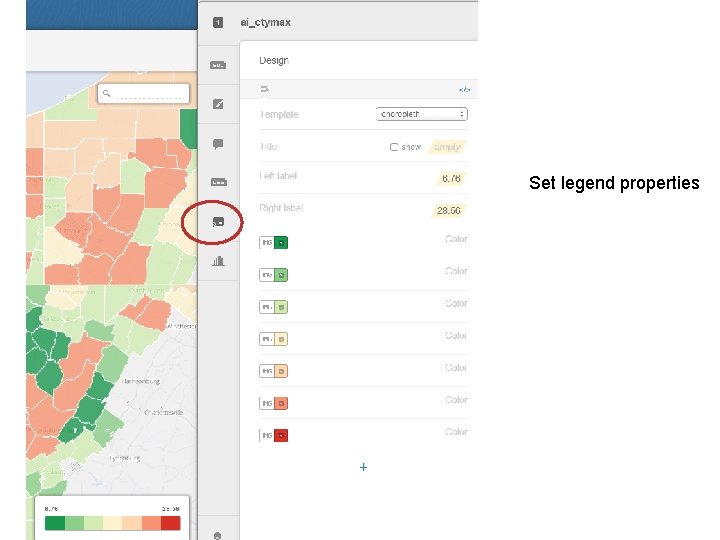The image size is (720, 540).
Task: Open the infowindow speech bubble icon
Action: click(x=218, y=144)
